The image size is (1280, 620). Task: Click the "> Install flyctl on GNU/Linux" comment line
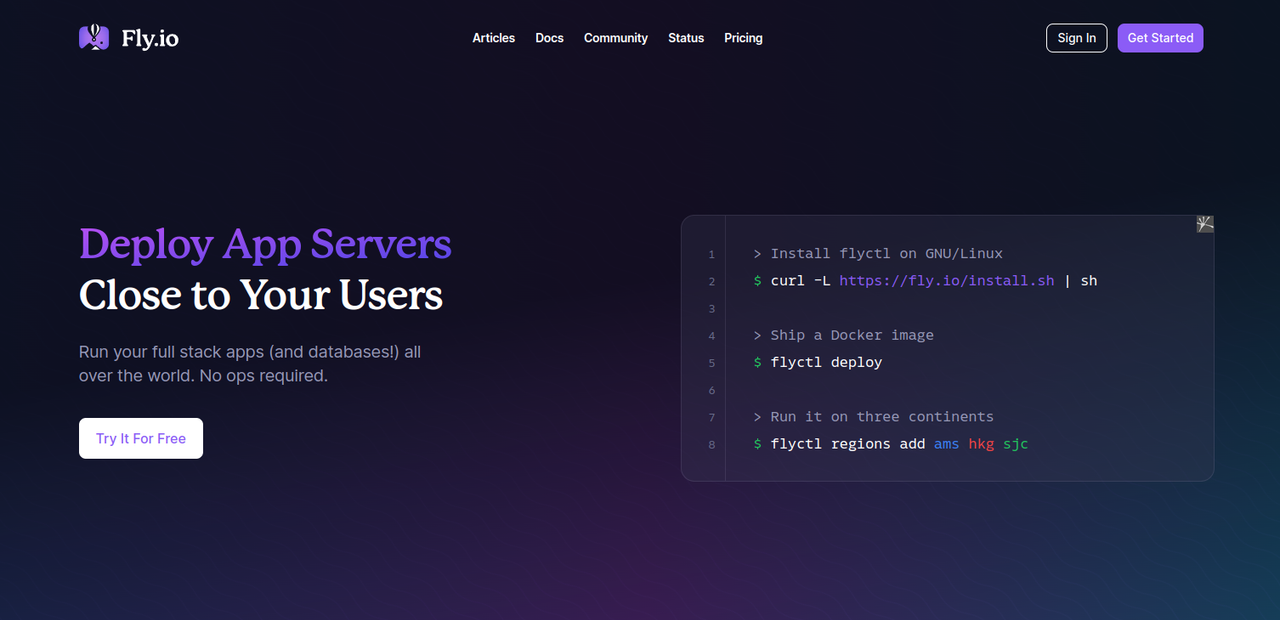[878, 254]
